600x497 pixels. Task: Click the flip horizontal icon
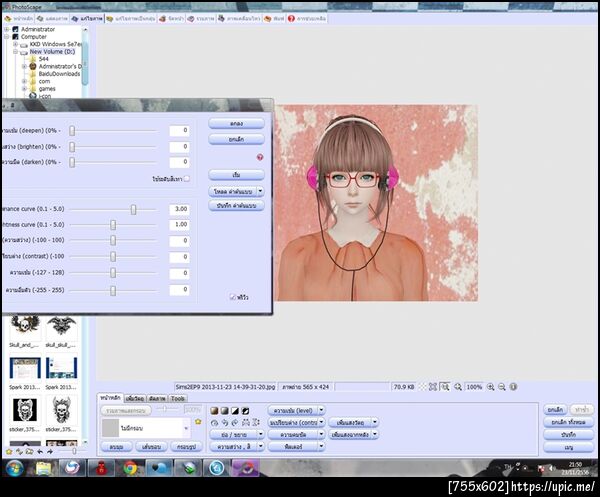tap(245, 423)
